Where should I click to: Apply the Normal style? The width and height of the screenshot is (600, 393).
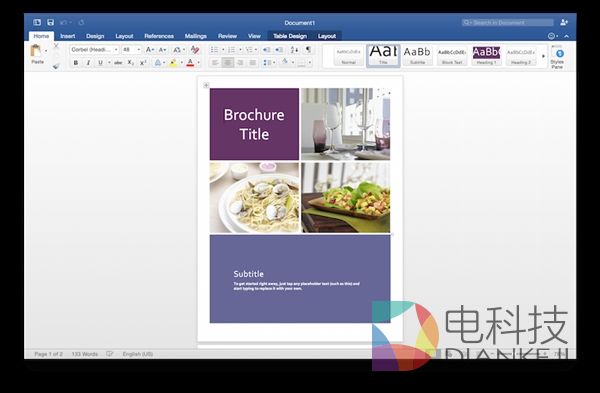pyautogui.click(x=348, y=56)
